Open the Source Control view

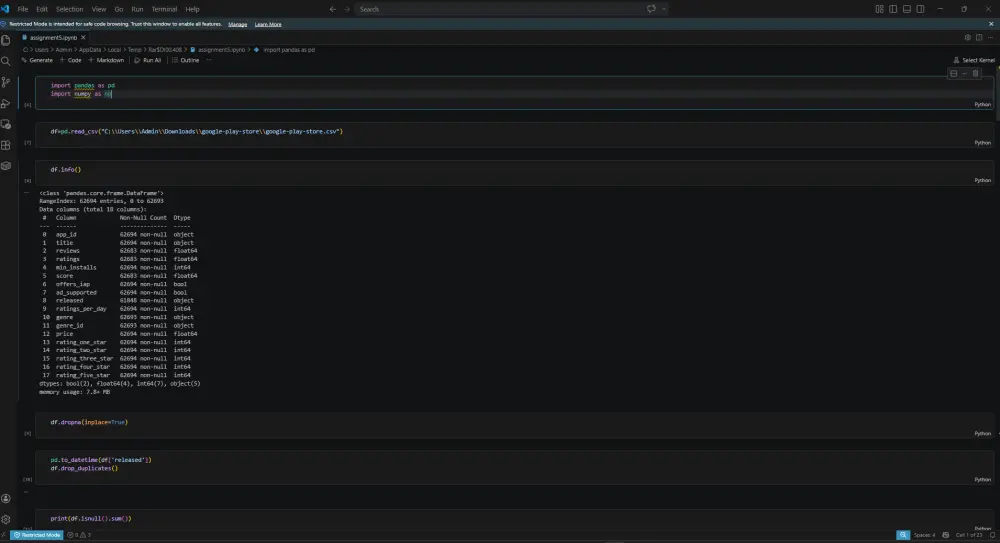pyautogui.click(x=6, y=82)
